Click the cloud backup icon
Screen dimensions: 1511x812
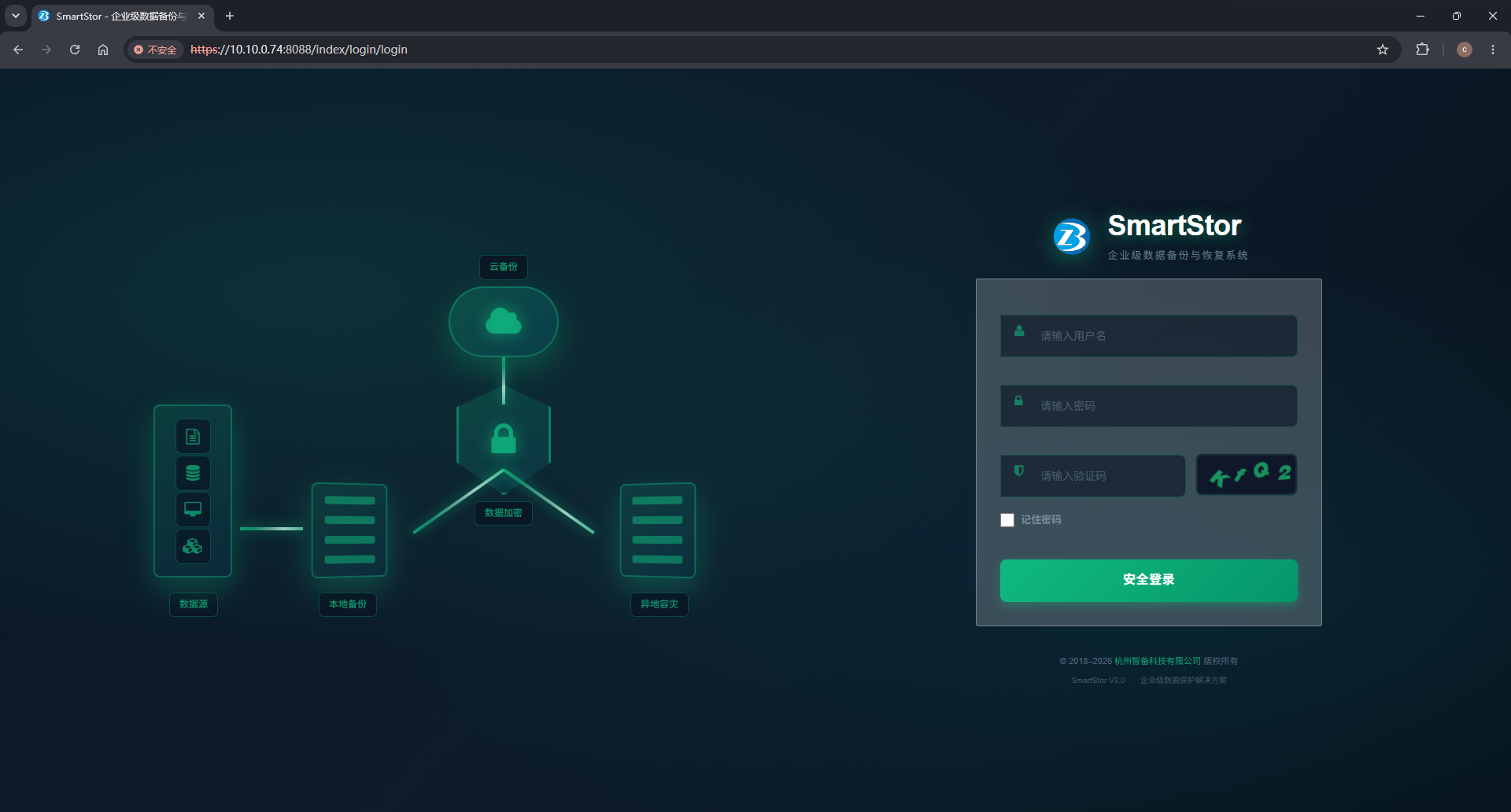click(x=504, y=321)
